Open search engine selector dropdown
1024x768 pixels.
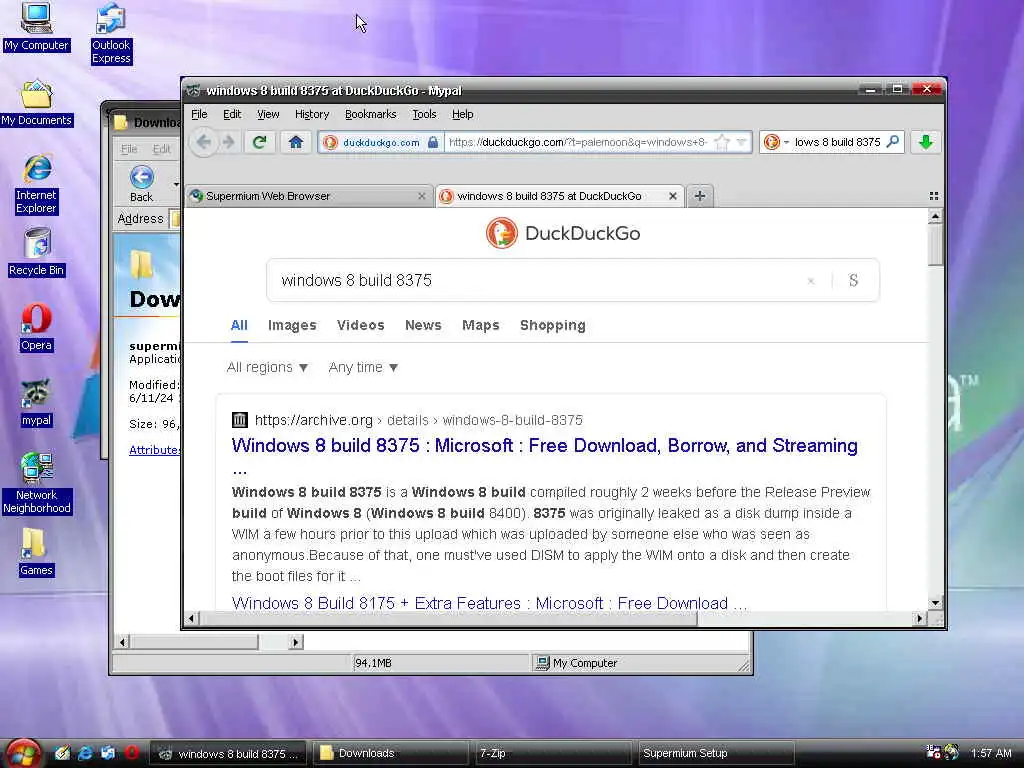pos(775,142)
